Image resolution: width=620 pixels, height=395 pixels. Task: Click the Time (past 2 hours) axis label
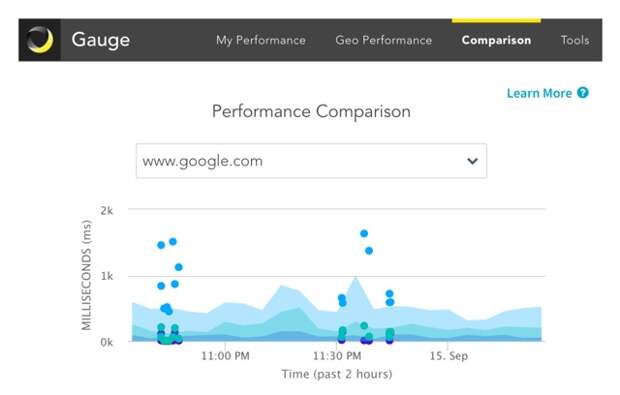coord(337,374)
